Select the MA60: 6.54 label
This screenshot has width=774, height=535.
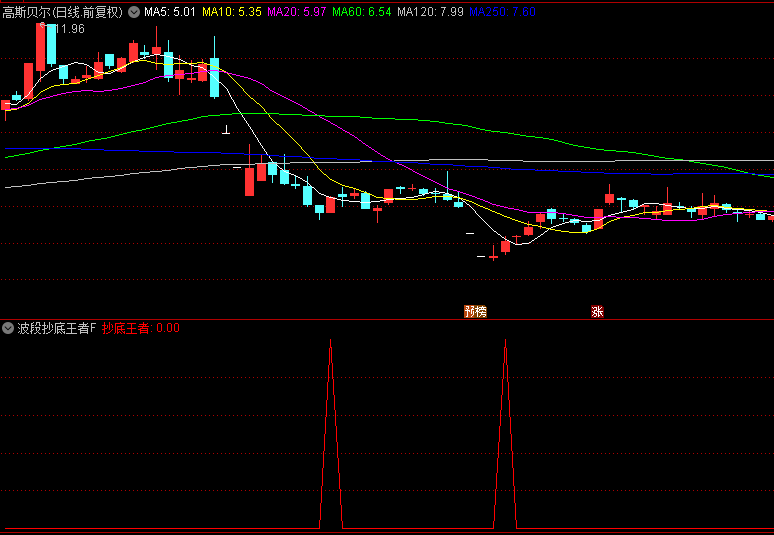[362, 12]
